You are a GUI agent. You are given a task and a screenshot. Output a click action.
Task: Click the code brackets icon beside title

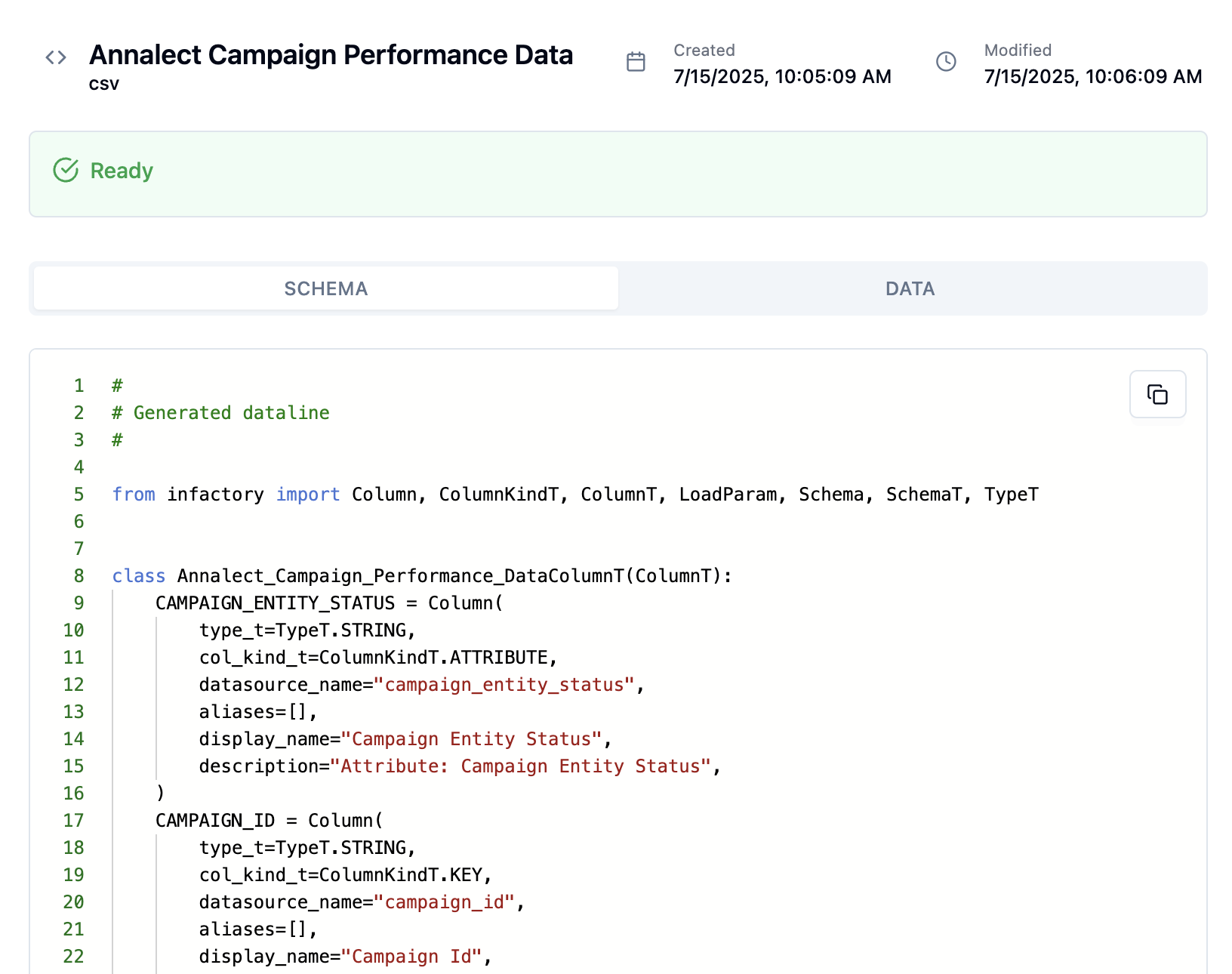(x=56, y=57)
